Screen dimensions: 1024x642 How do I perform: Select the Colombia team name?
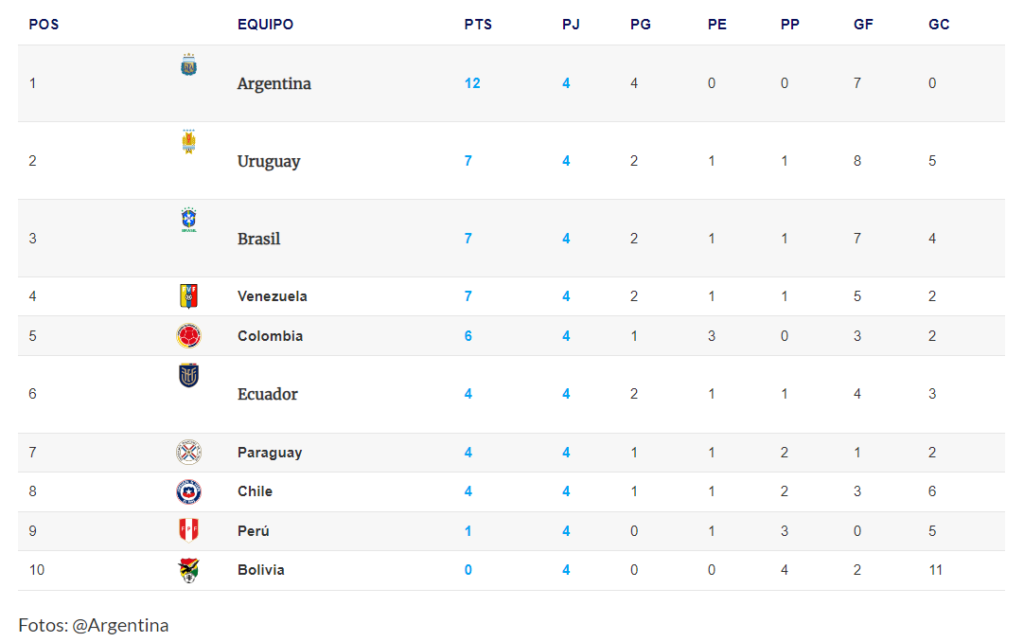[270, 336]
